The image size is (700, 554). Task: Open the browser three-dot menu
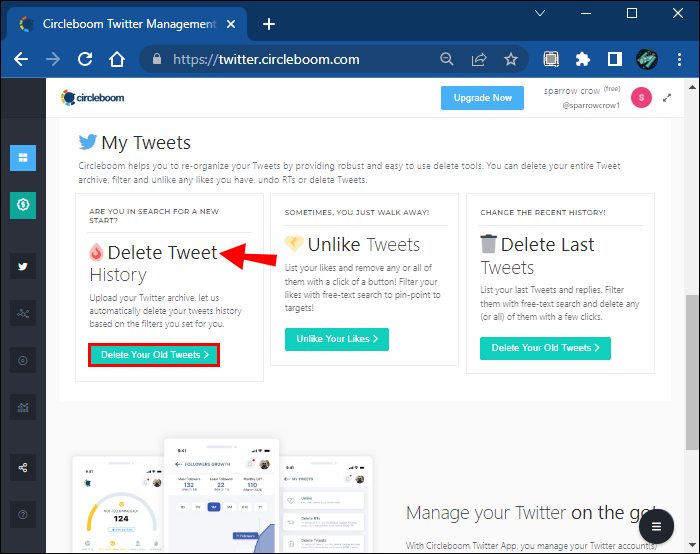point(679,59)
